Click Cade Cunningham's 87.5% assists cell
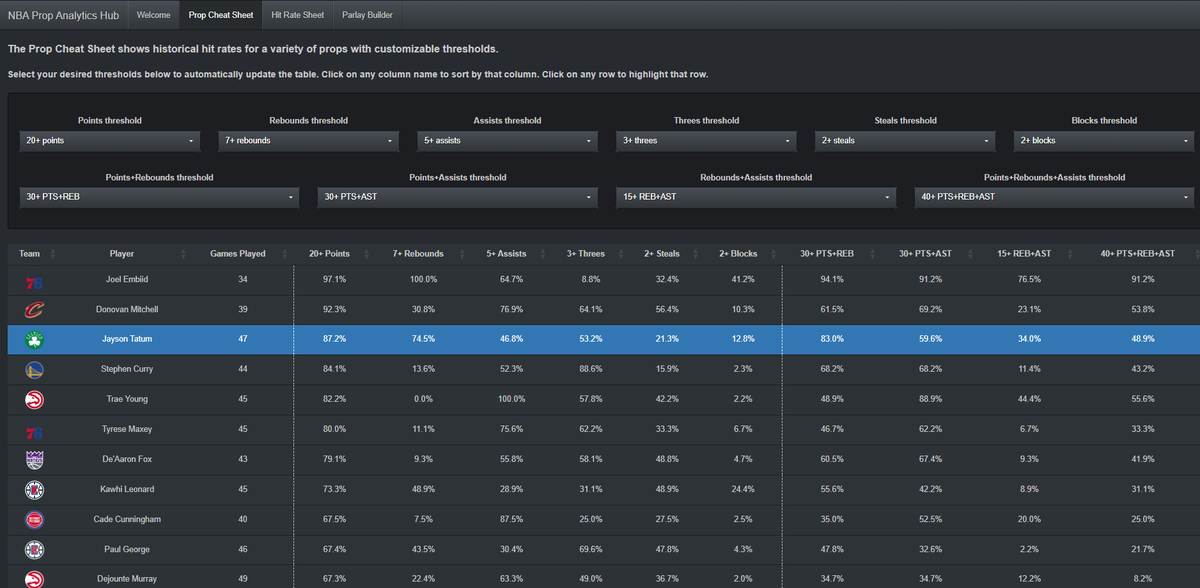The height and width of the screenshot is (588, 1200). pyautogui.click(x=511, y=519)
